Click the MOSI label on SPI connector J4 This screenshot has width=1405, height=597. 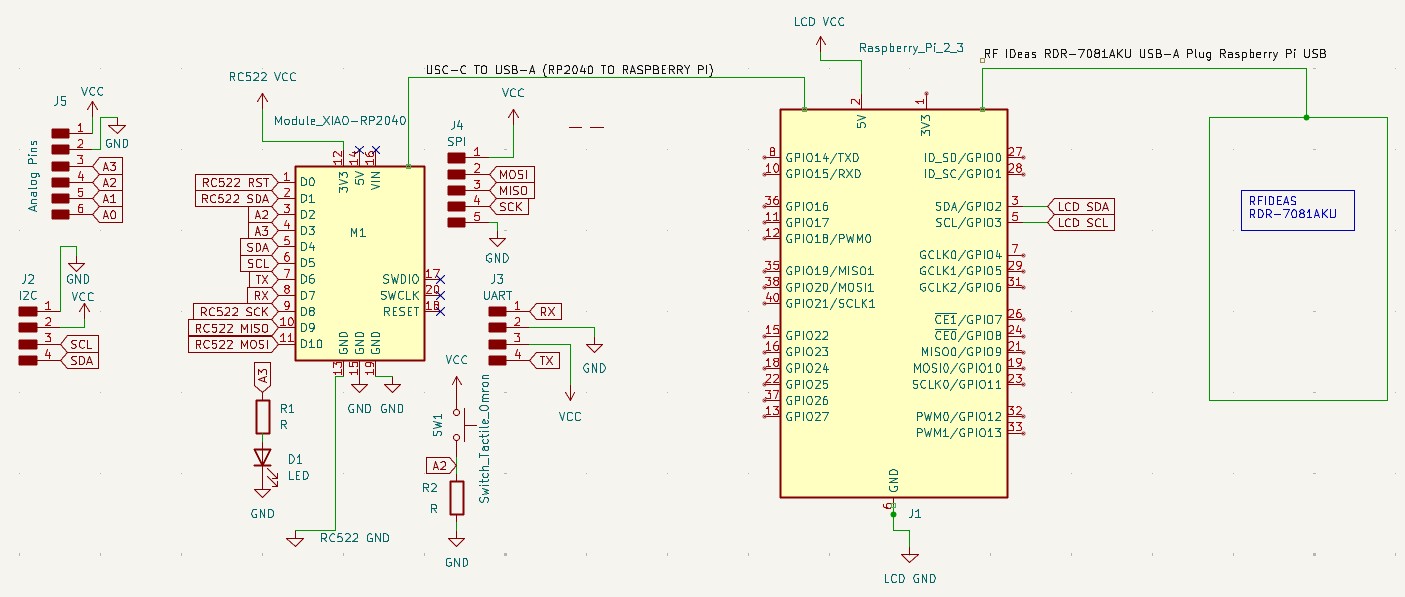(511, 174)
